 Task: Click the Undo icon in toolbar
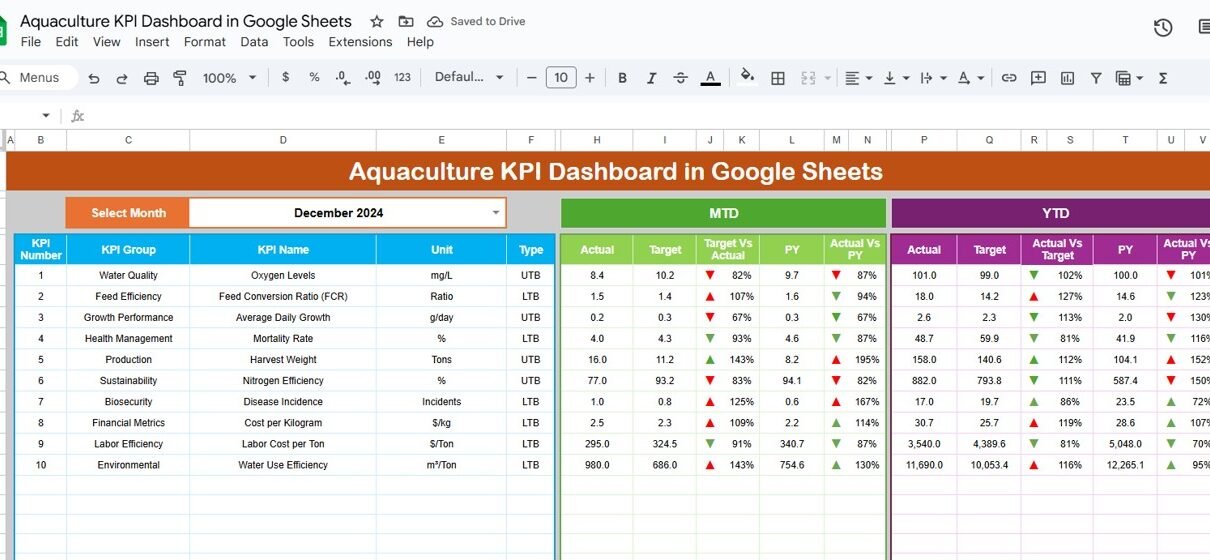[94, 78]
